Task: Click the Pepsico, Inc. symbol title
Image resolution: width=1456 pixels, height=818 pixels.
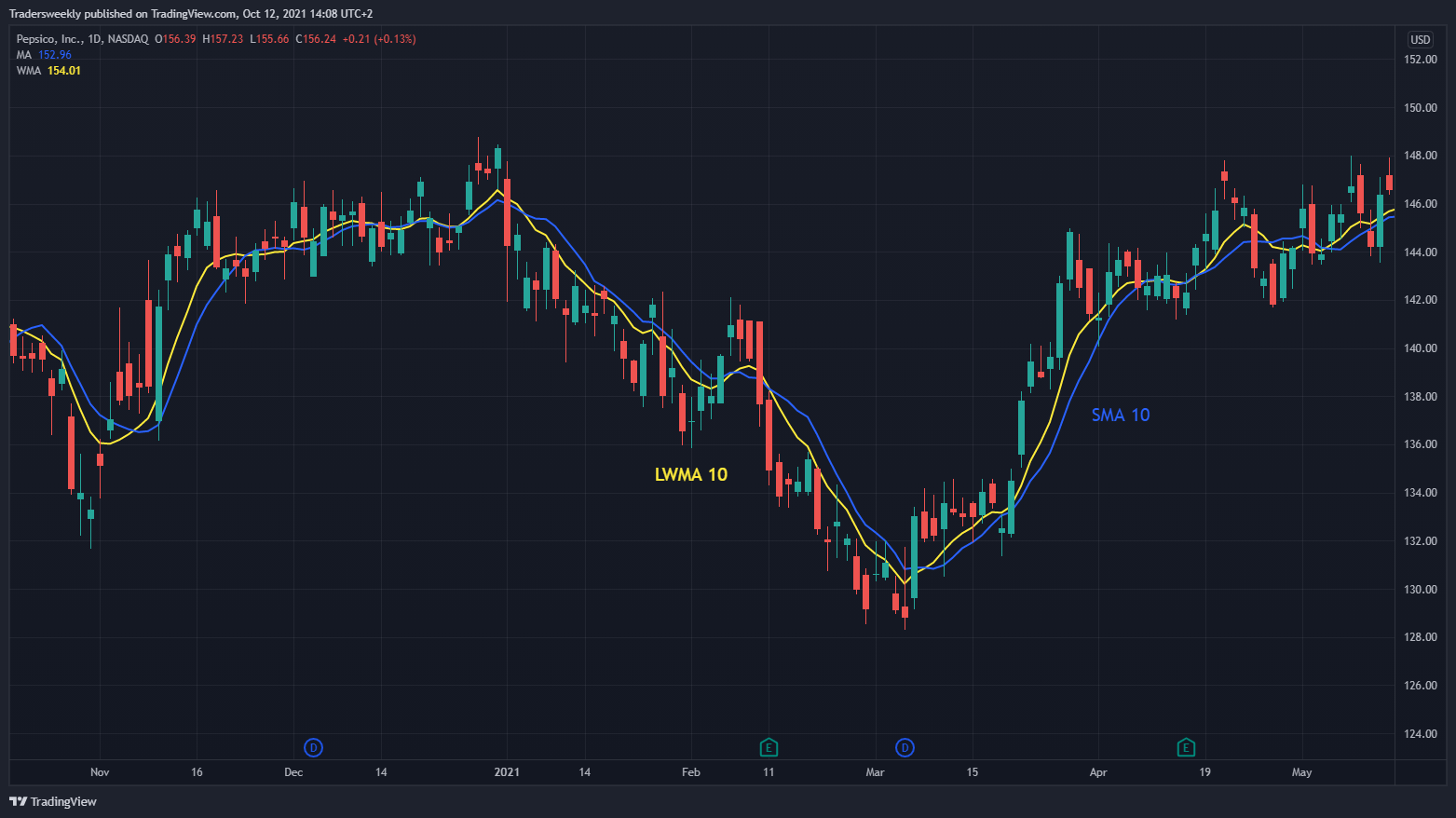Action: tap(48, 39)
